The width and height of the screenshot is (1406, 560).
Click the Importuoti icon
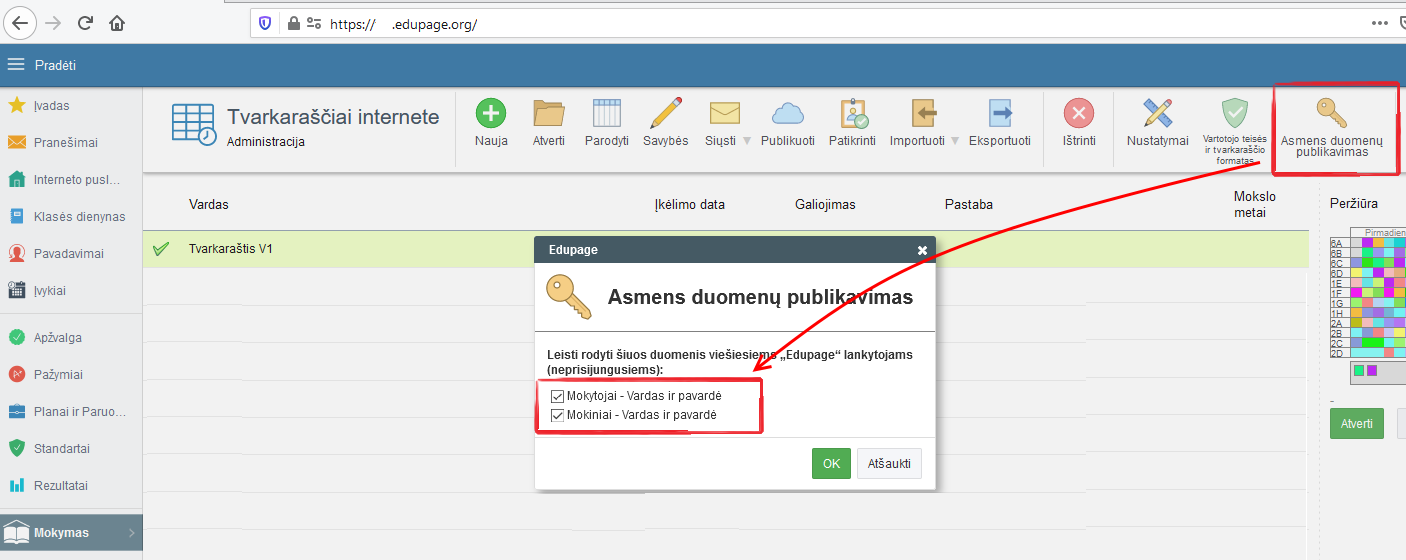[x=923, y=113]
